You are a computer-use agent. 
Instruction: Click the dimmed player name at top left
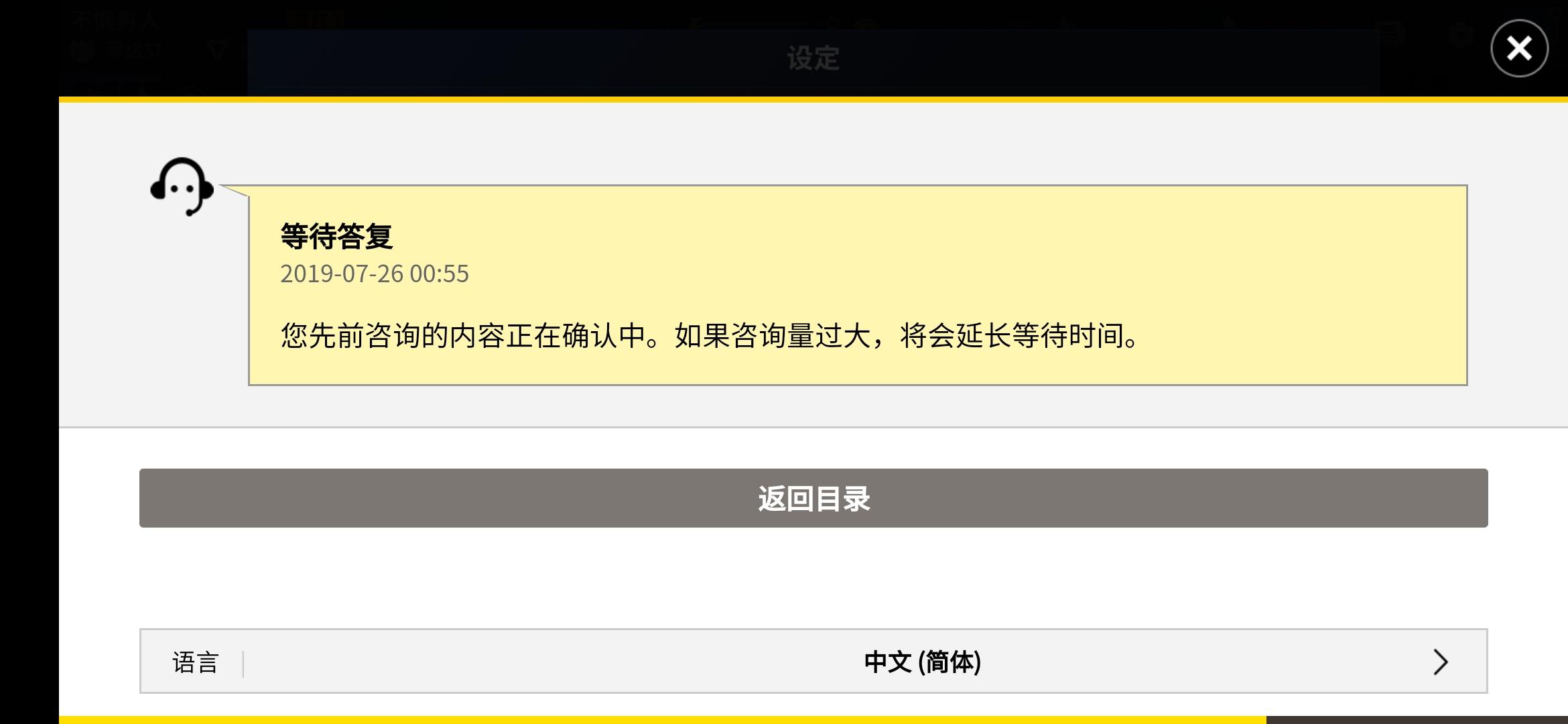[x=116, y=21]
